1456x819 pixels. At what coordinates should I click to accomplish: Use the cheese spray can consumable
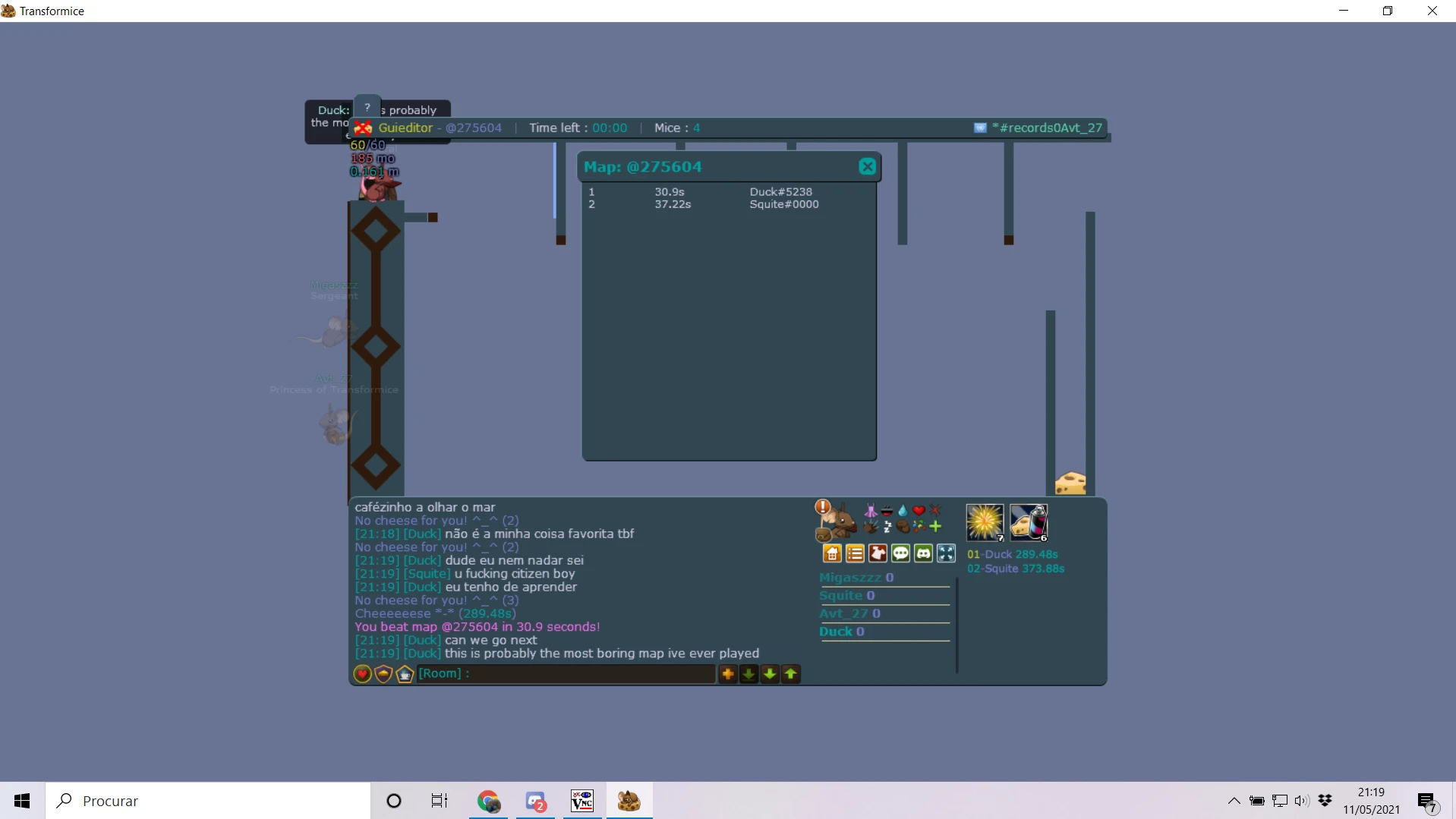(1029, 522)
